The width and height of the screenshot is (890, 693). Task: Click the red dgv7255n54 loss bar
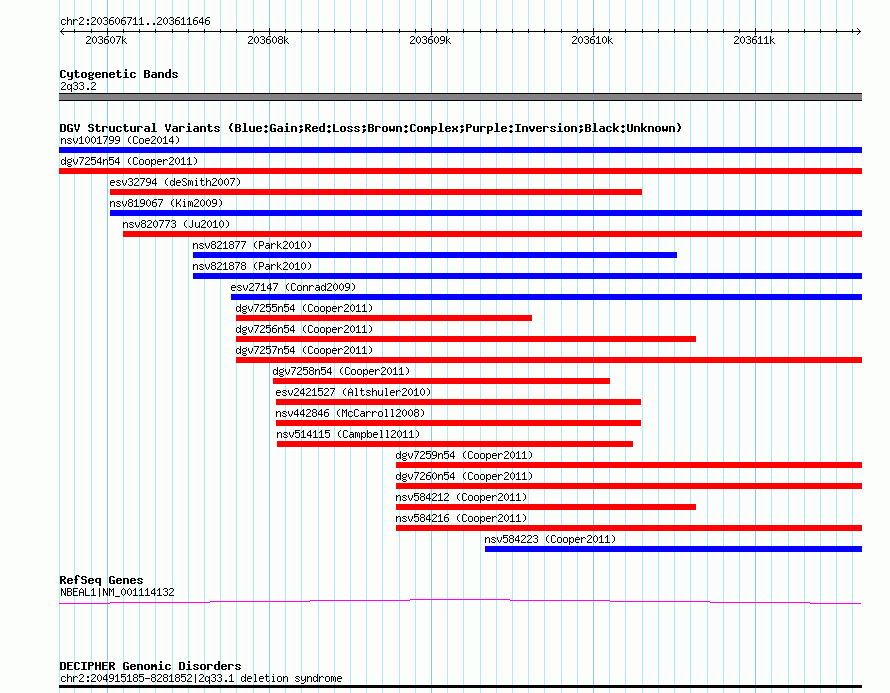point(384,318)
